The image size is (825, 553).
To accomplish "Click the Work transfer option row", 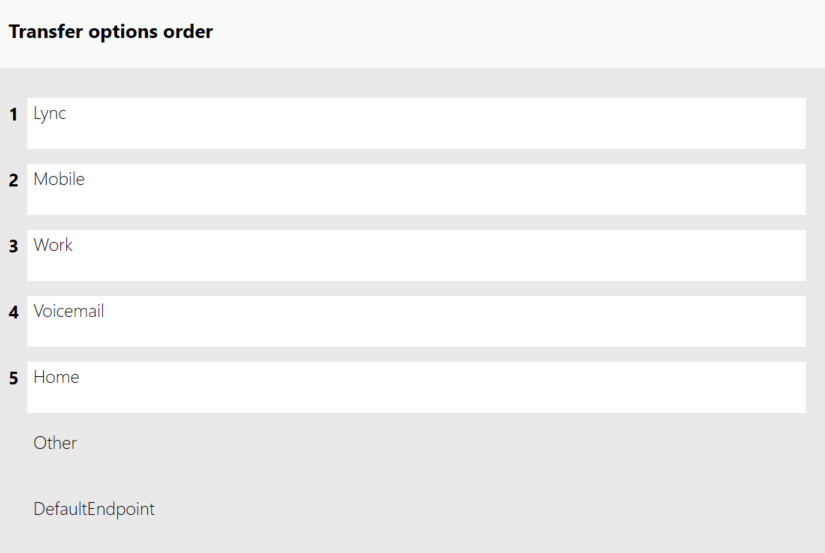I will pyautogui.click(x=416, y=255).
